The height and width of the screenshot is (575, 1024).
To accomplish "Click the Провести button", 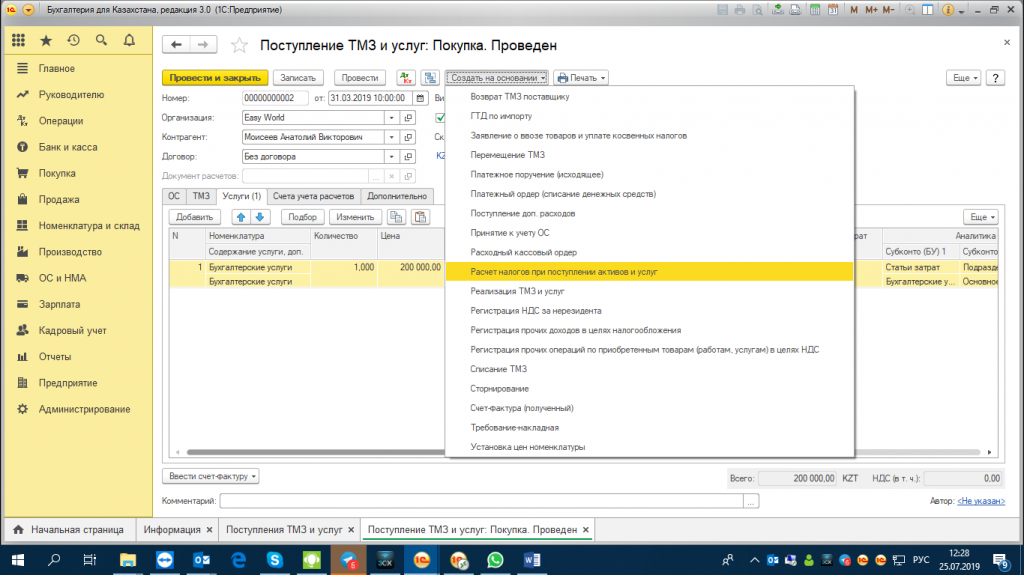I will 360,78.
